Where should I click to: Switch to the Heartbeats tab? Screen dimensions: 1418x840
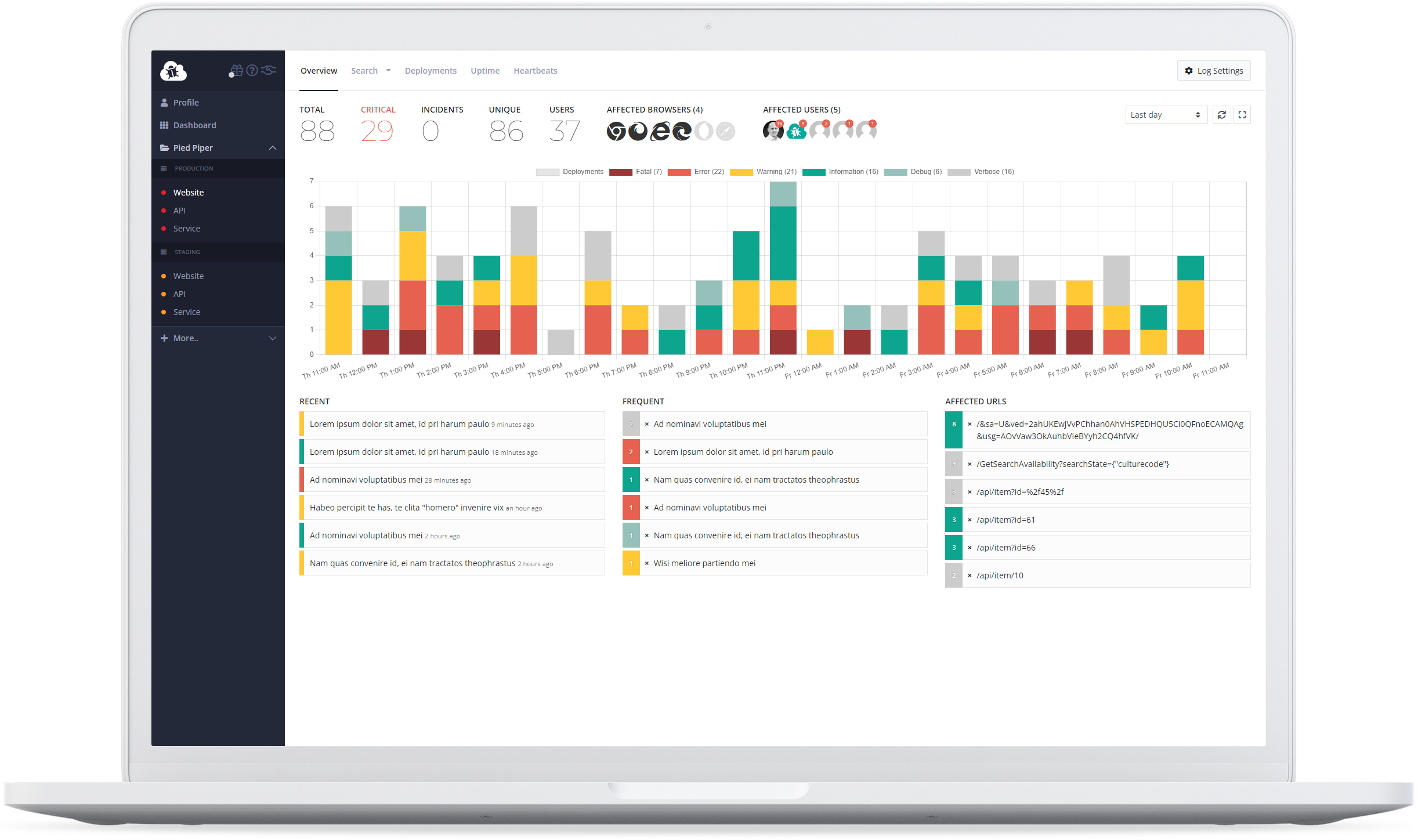tap(534, 70)
